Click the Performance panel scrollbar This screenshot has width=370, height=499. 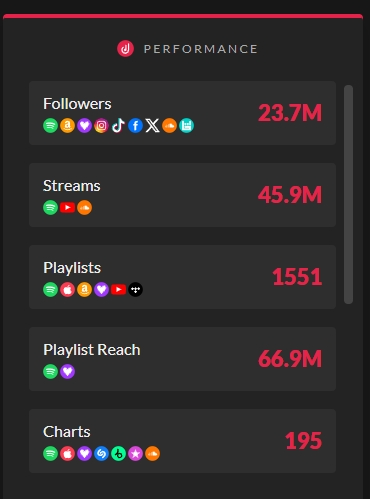348,194
